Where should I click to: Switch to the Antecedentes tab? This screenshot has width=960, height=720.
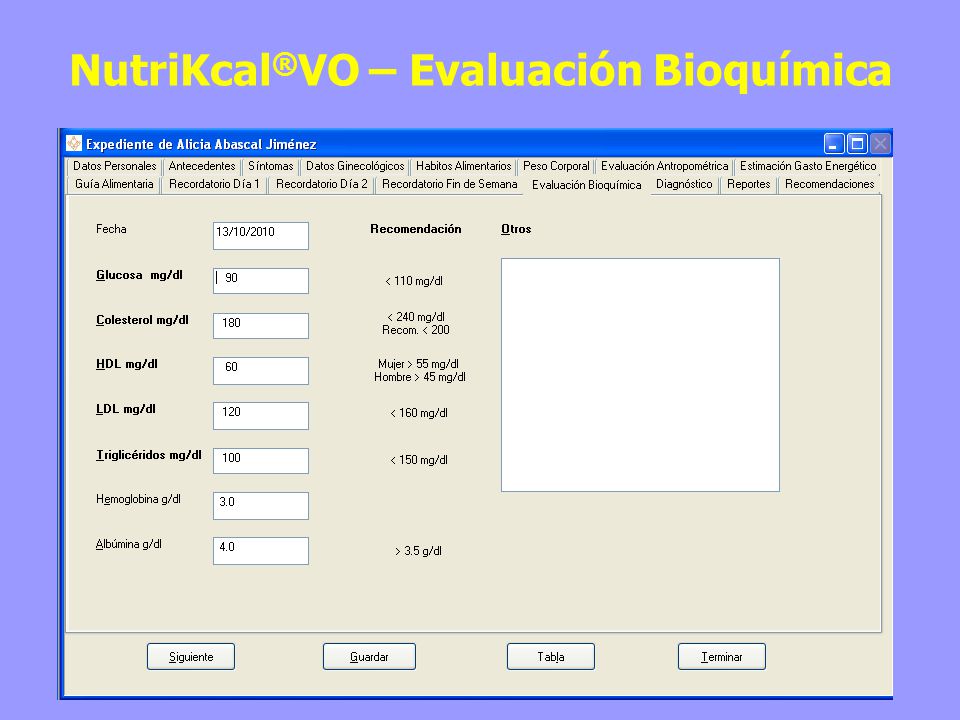[x=202, y=166]
